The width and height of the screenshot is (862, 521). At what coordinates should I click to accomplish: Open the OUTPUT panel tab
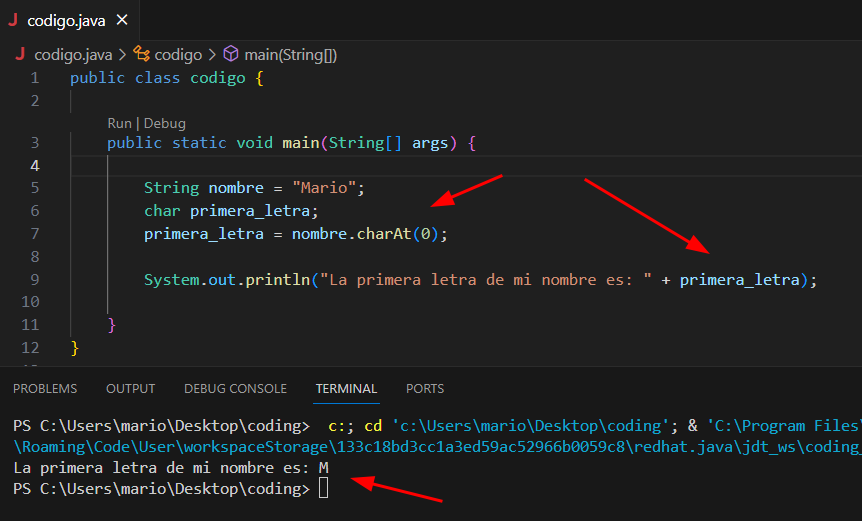click(x=130, y=389)
